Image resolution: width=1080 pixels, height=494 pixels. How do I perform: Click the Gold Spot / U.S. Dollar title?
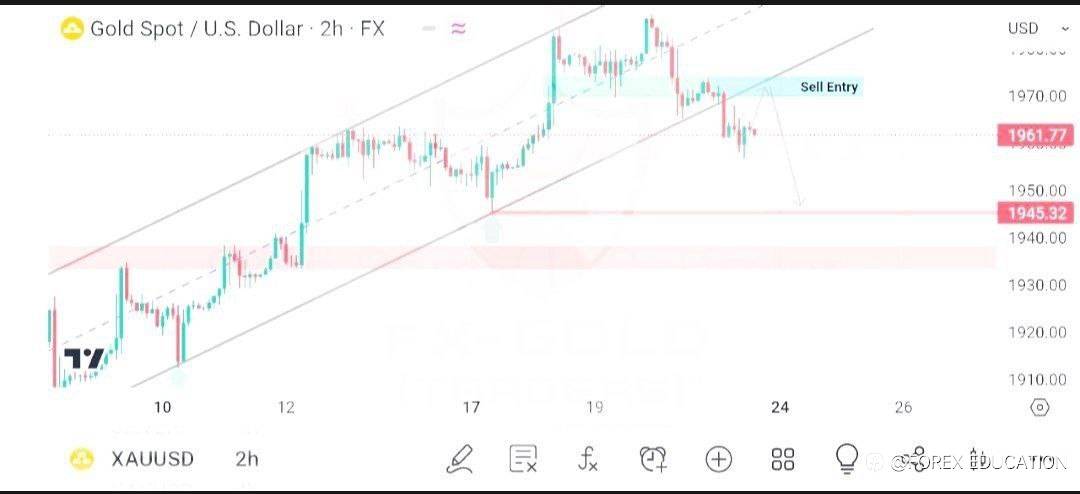point(196,29)
